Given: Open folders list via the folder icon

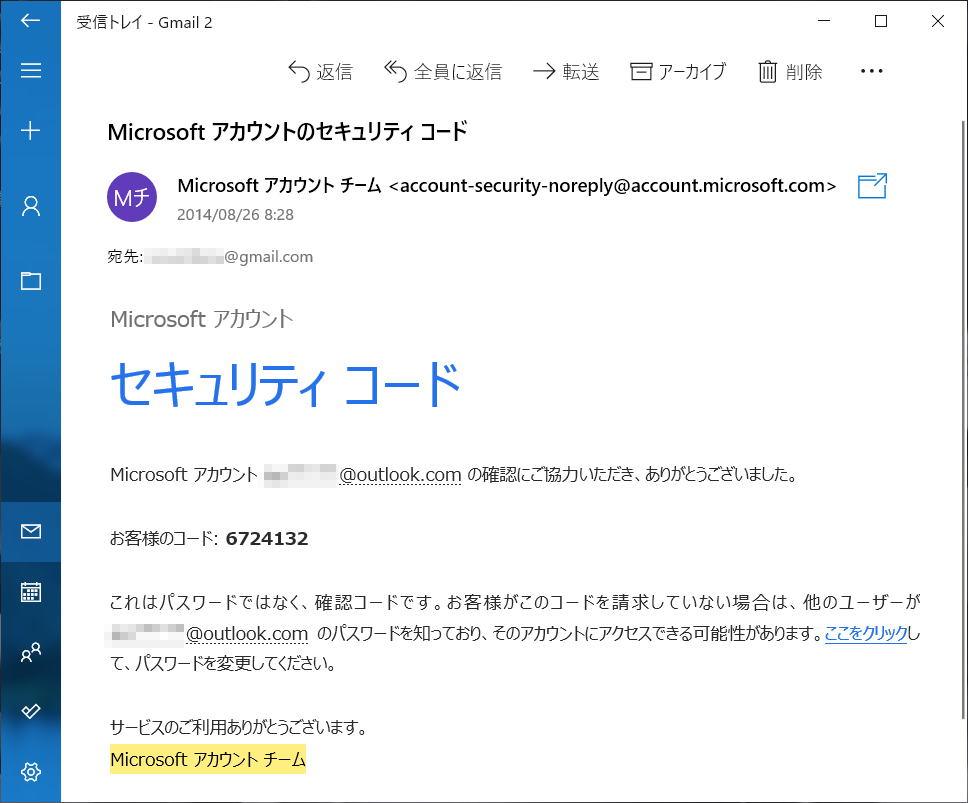Looking at the screenshot, I should (30, 281).
